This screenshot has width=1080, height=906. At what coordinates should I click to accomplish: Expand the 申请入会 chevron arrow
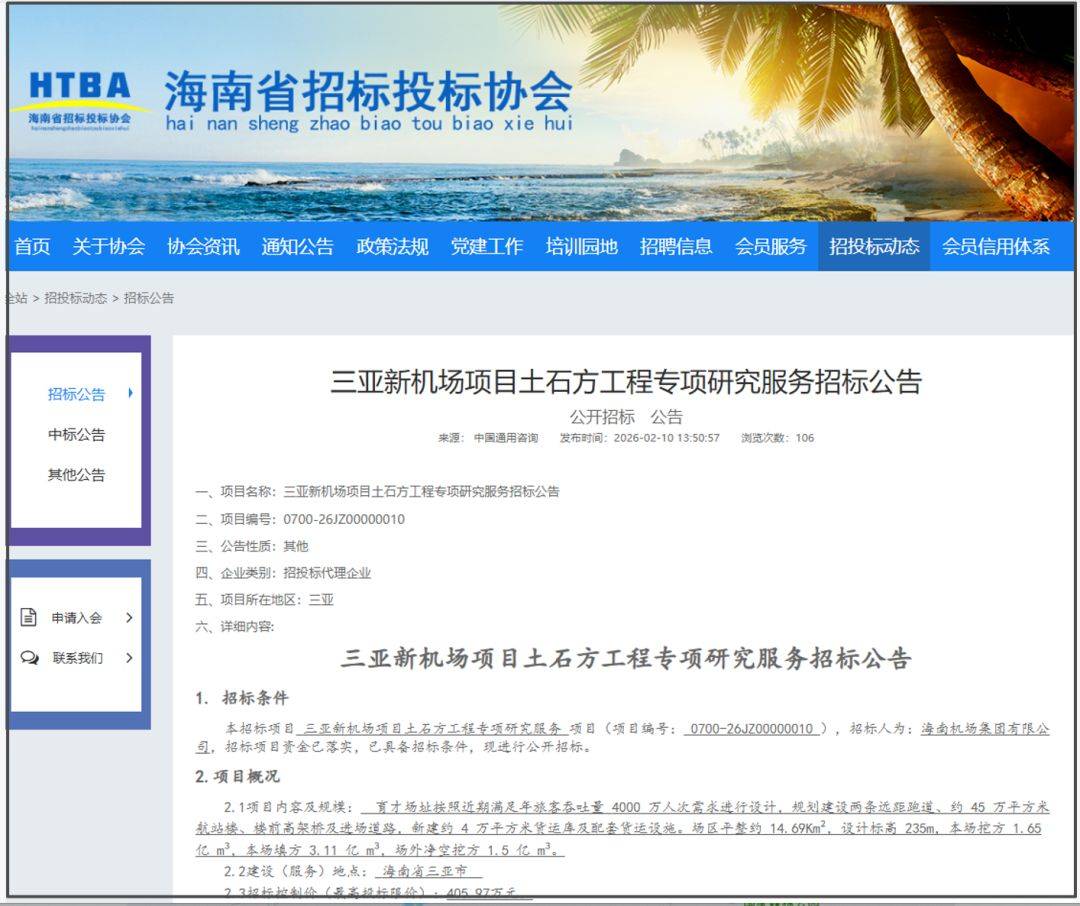click(129, 618)
